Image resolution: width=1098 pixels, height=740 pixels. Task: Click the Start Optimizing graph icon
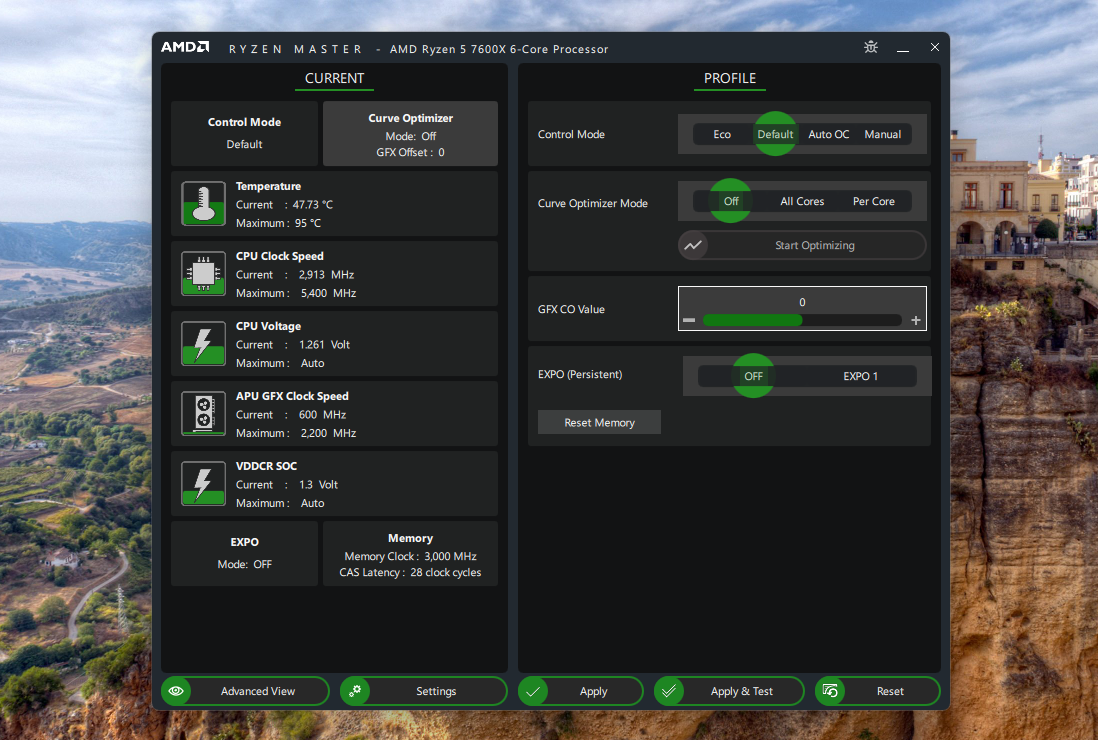(x=693, y=245)
